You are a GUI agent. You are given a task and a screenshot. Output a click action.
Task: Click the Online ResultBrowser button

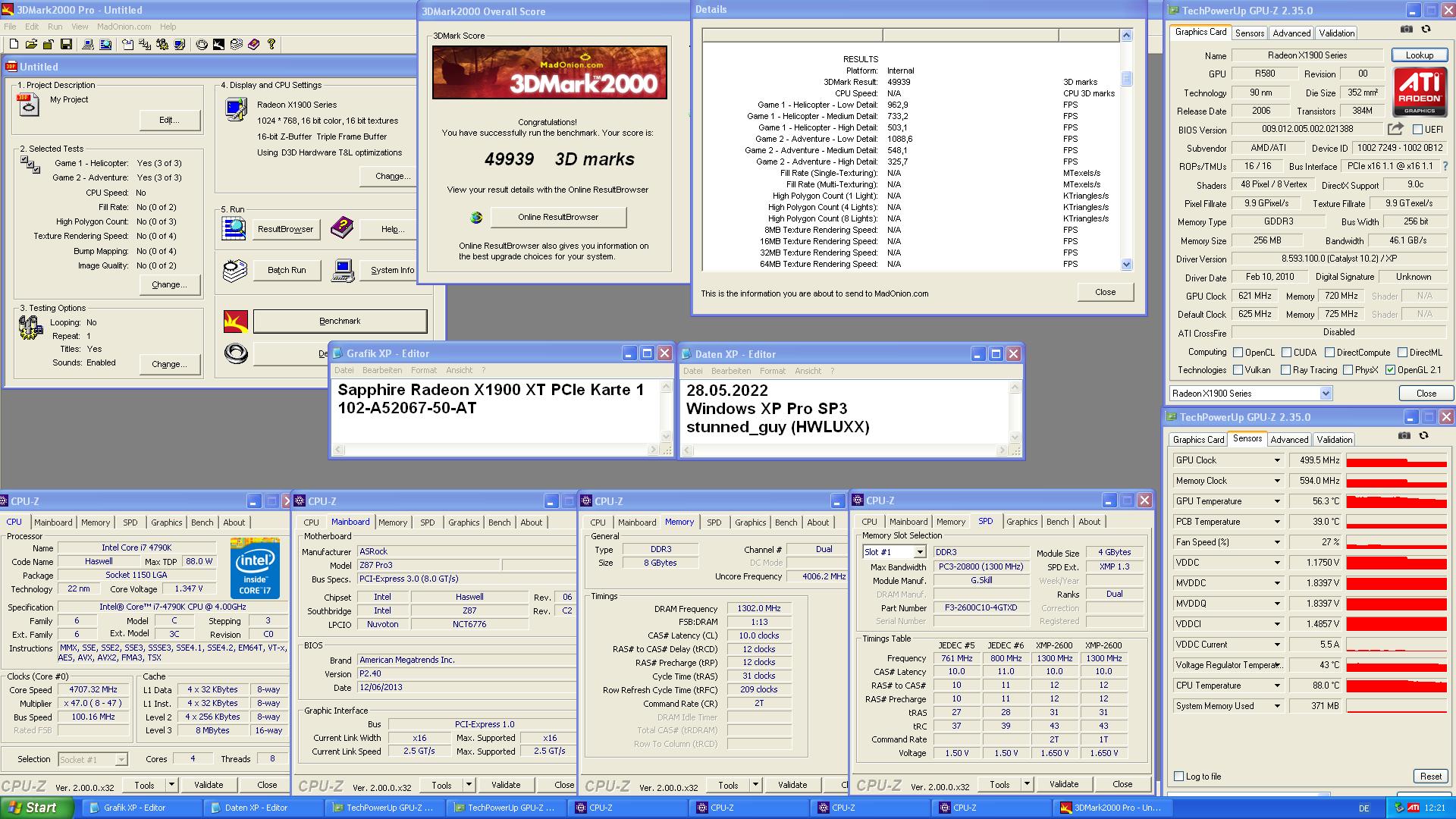[x=558, y=218]
